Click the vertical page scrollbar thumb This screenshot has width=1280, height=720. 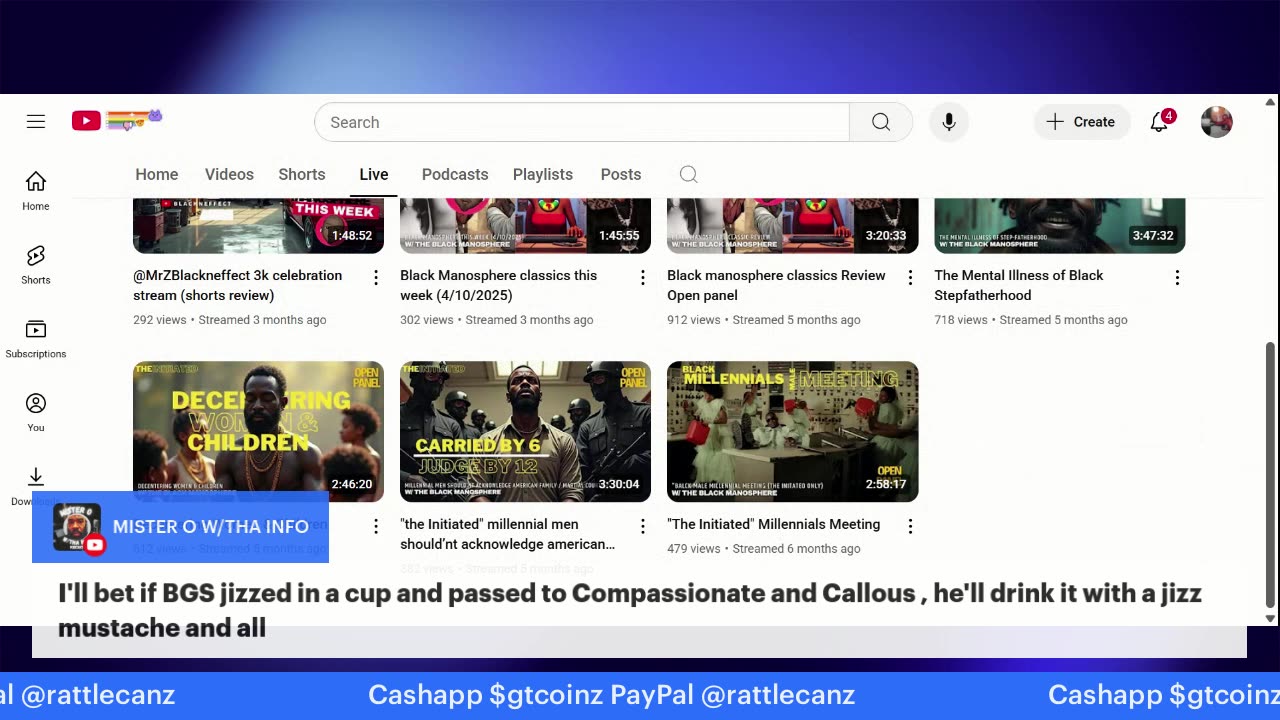[x=1271, y=475]
